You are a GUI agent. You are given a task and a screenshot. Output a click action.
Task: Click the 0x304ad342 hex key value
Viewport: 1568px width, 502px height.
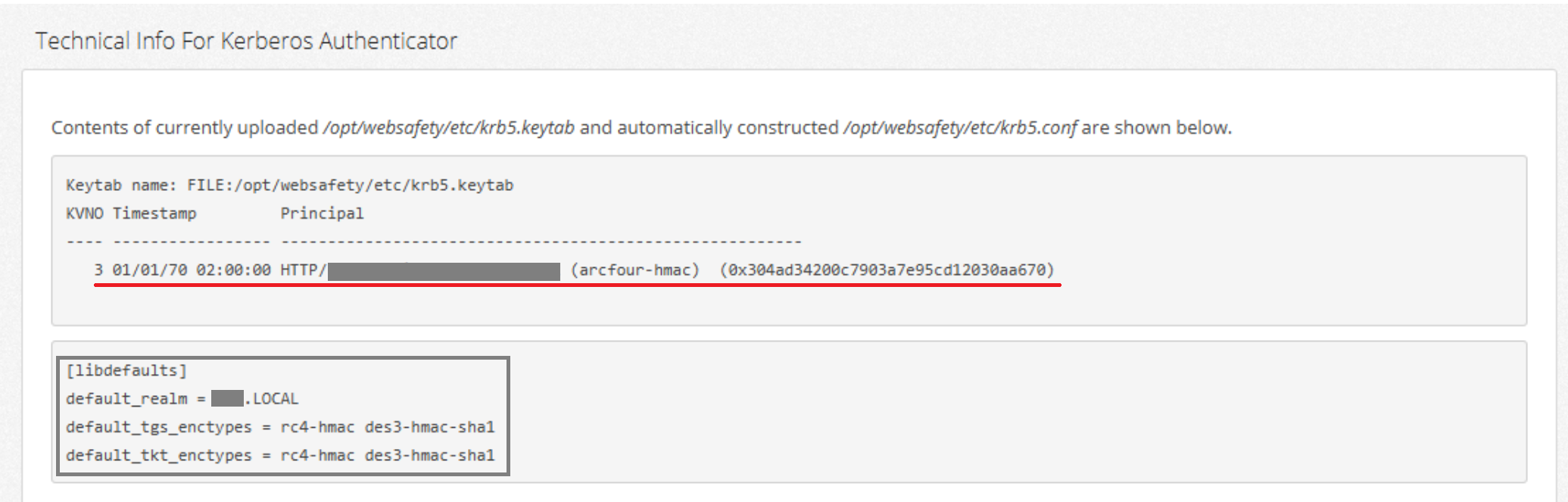click(x=886, y=270)
